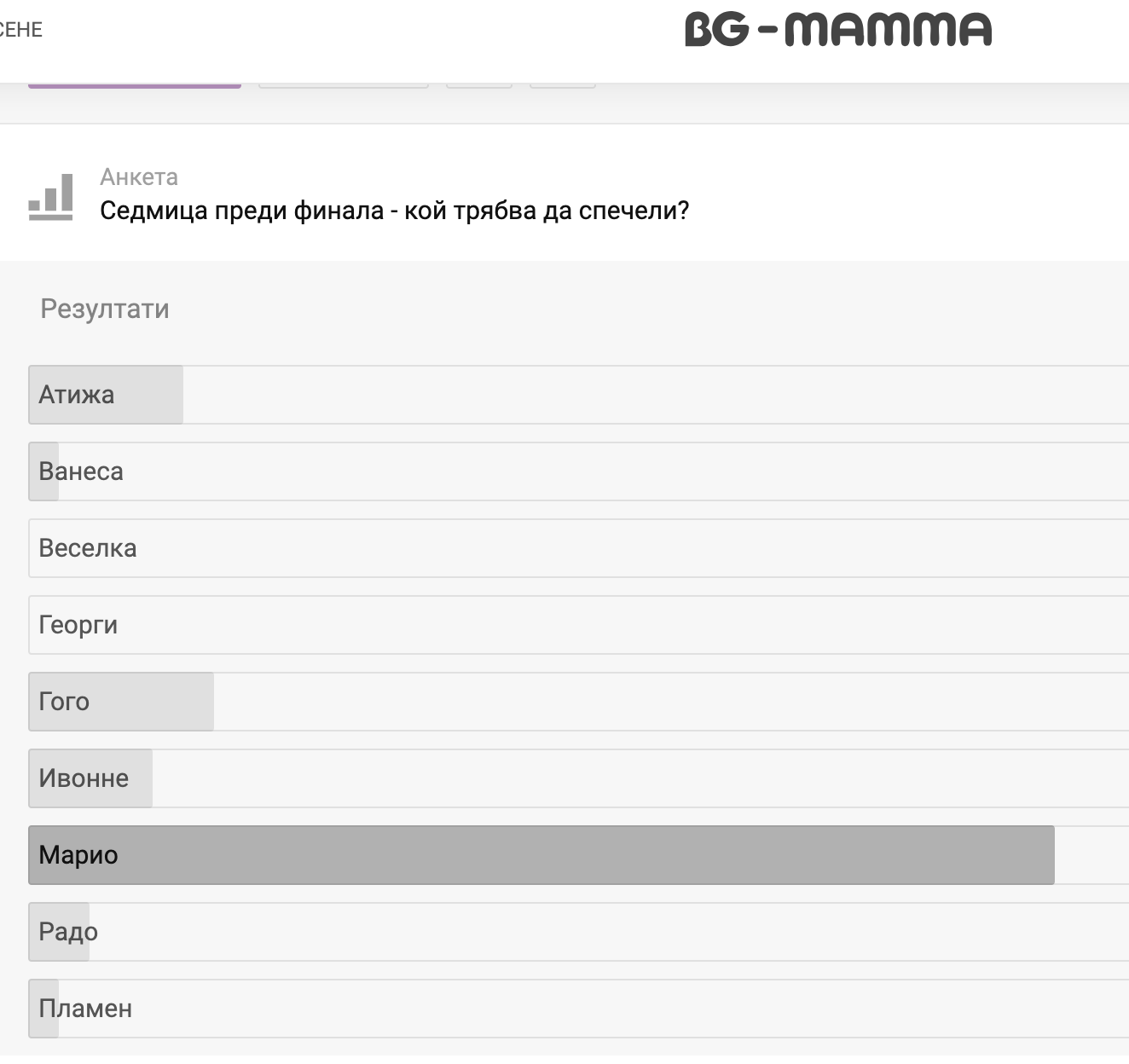The width and height of the screenshot is (1129, 1064).
Task: Click the last small gray button under header
Action: (563, 85)
